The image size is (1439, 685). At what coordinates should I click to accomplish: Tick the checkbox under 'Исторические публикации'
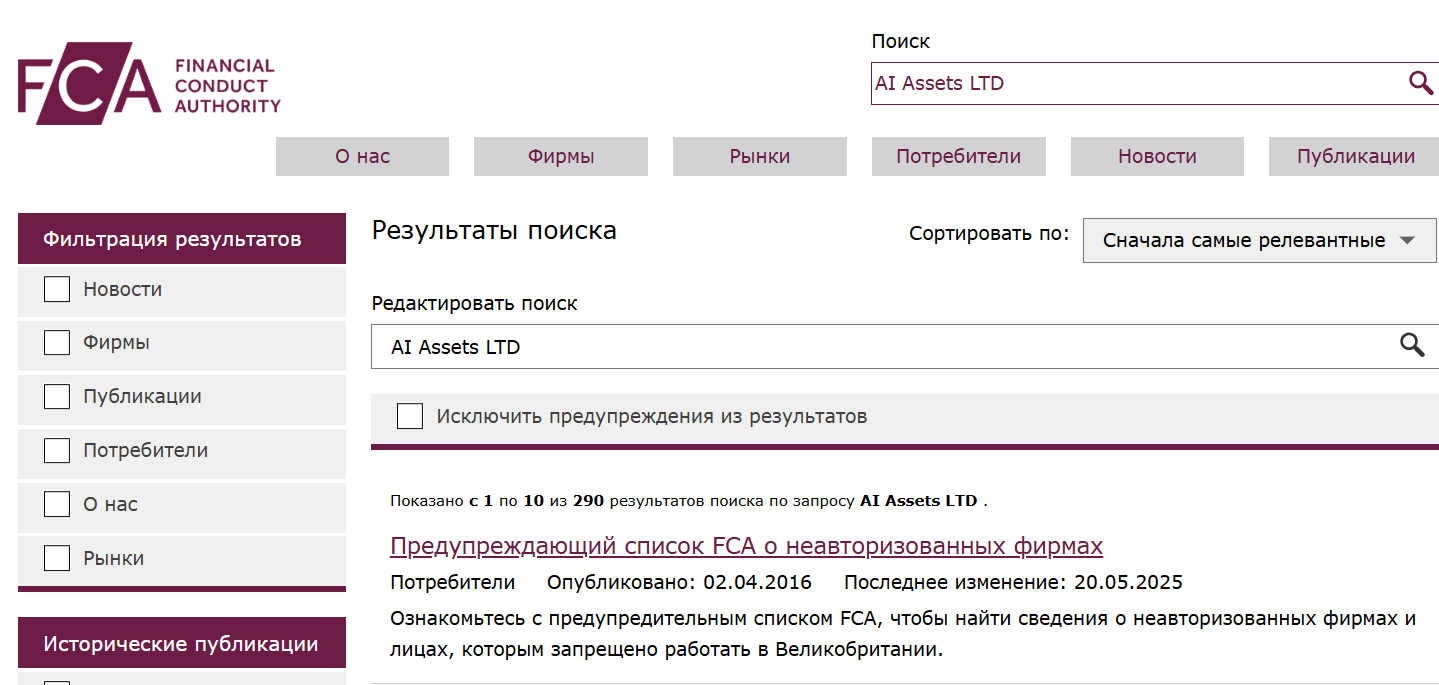(56, 681)
